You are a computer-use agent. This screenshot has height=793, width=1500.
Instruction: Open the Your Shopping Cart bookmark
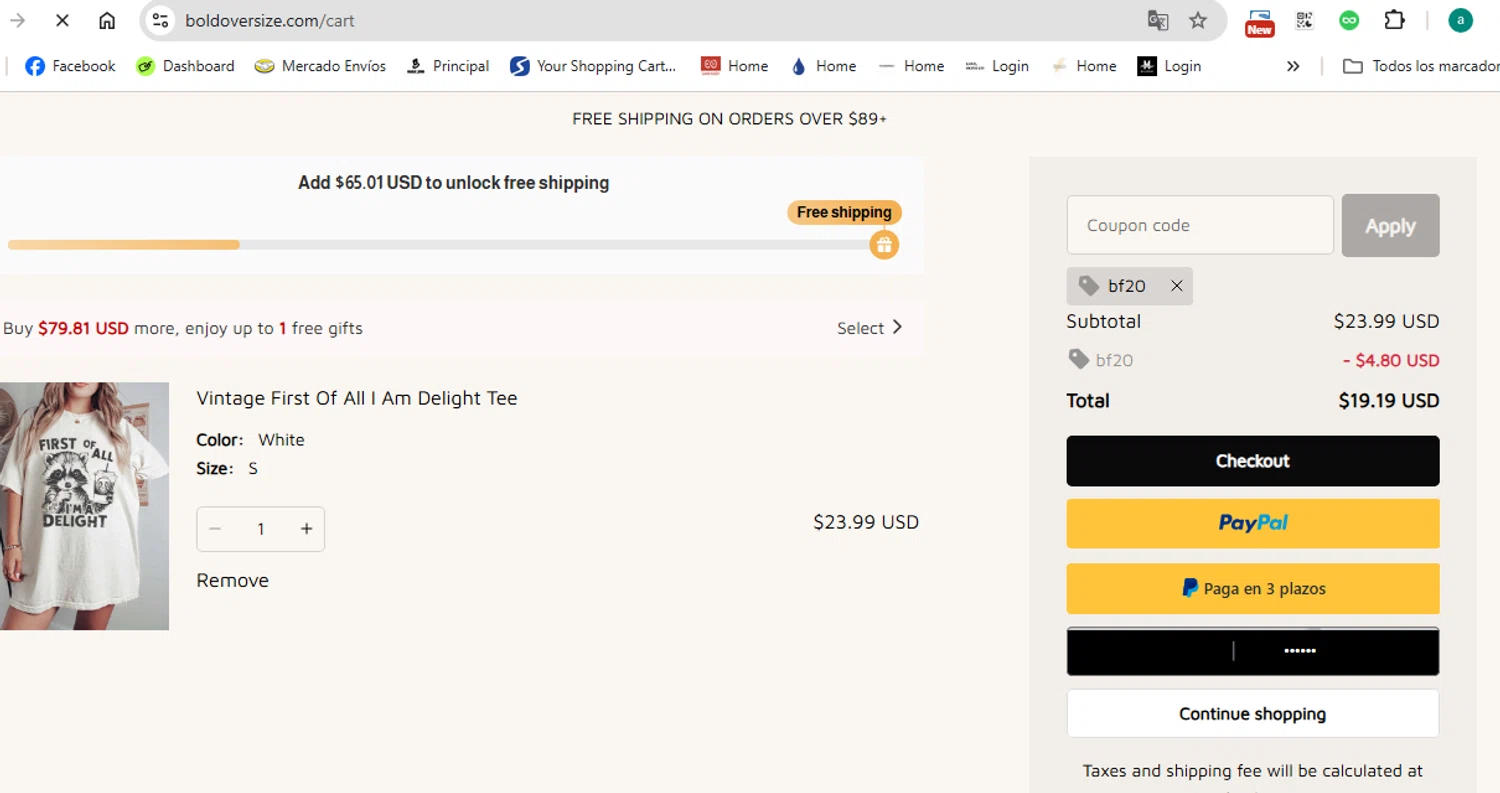[593, 66]
